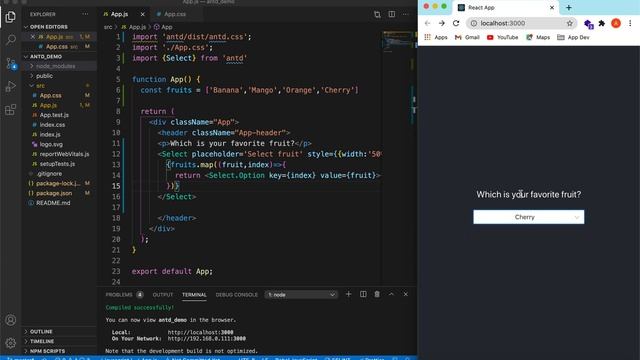Open the Gmail bookmark

467,38
